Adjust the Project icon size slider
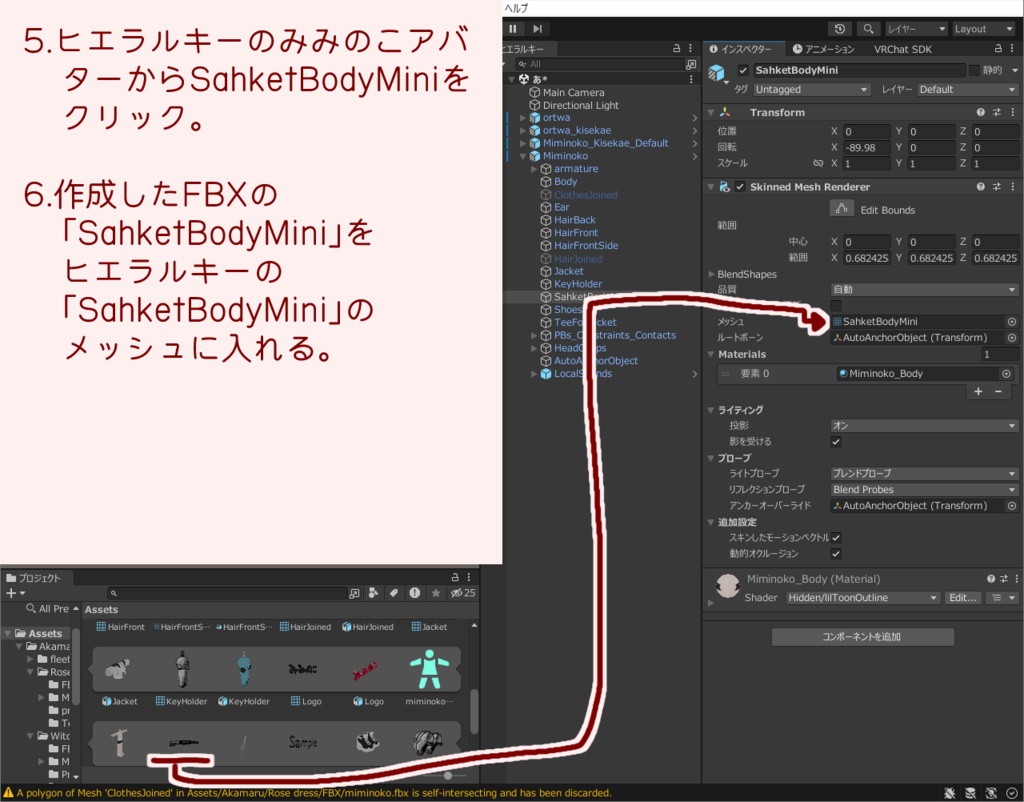The height and width of the screenshot is (802, 1024). [x=448, y=775]
